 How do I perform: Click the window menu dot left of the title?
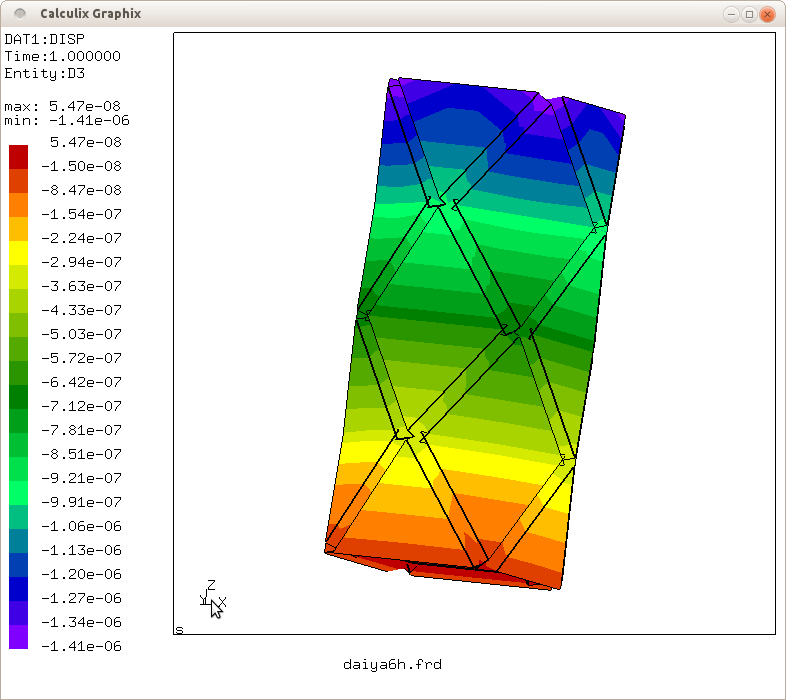coord(20,14)
